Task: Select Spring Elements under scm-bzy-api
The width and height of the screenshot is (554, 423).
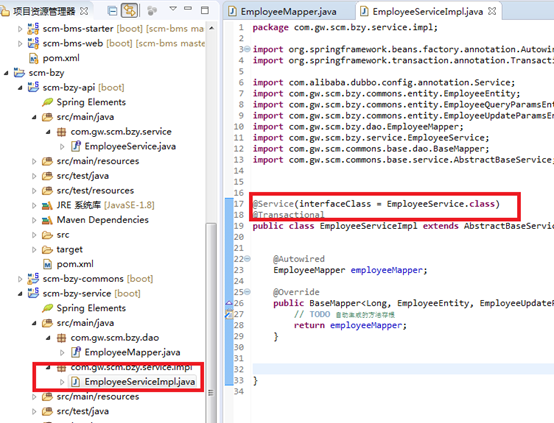Action: (91, 102)
